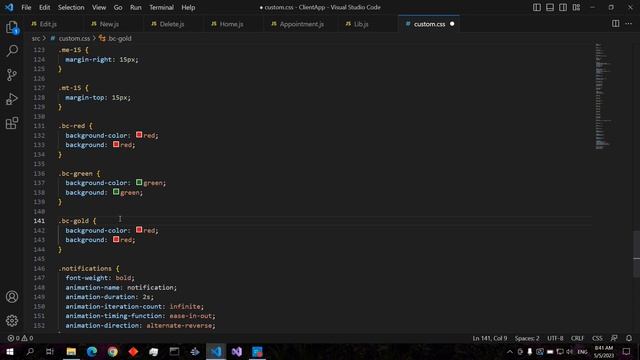
Task: Open the Explorer view in activity bar
Action: [12, 27]
